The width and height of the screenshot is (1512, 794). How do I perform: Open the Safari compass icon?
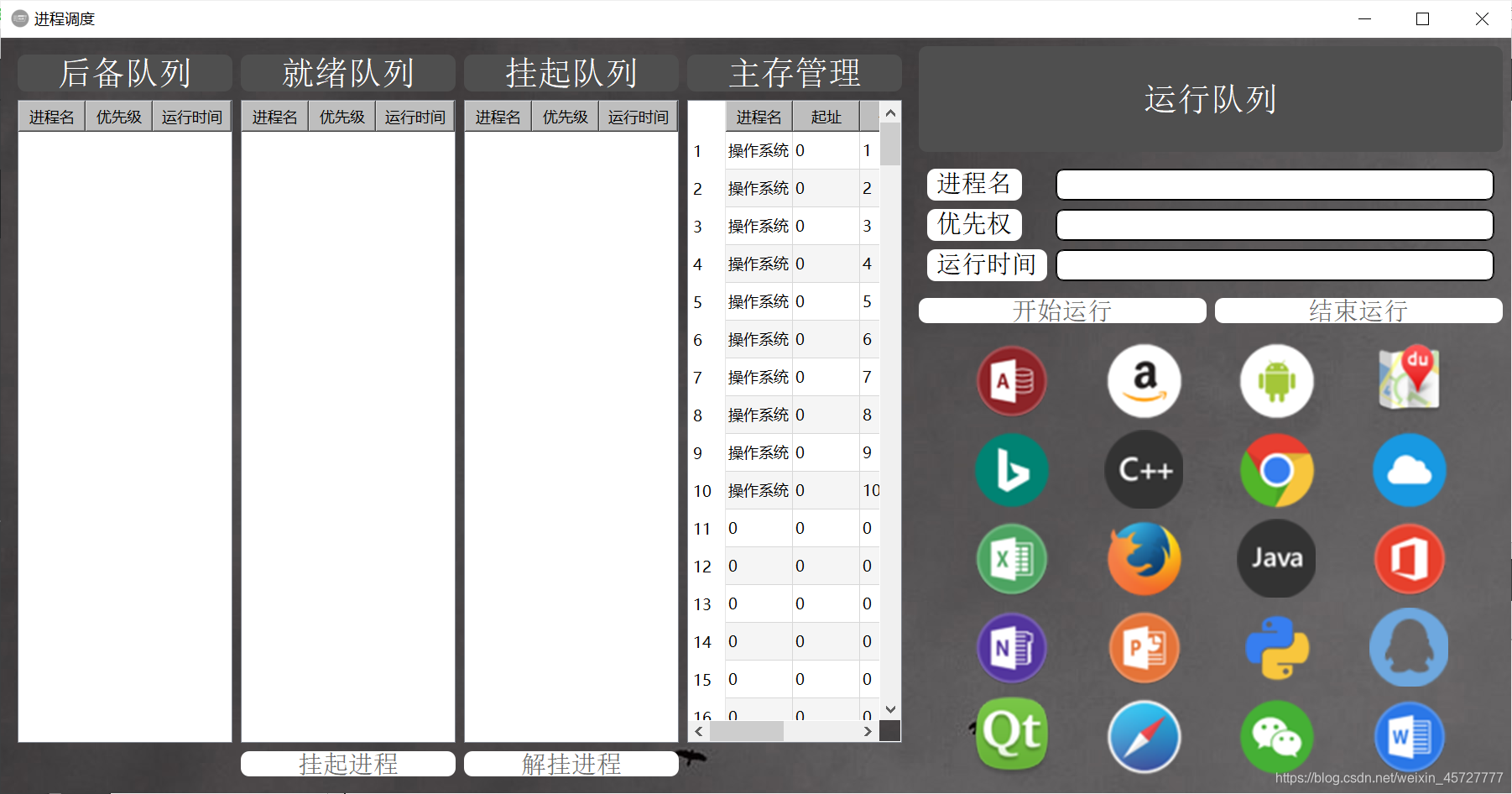click(x=1144, y=737)
